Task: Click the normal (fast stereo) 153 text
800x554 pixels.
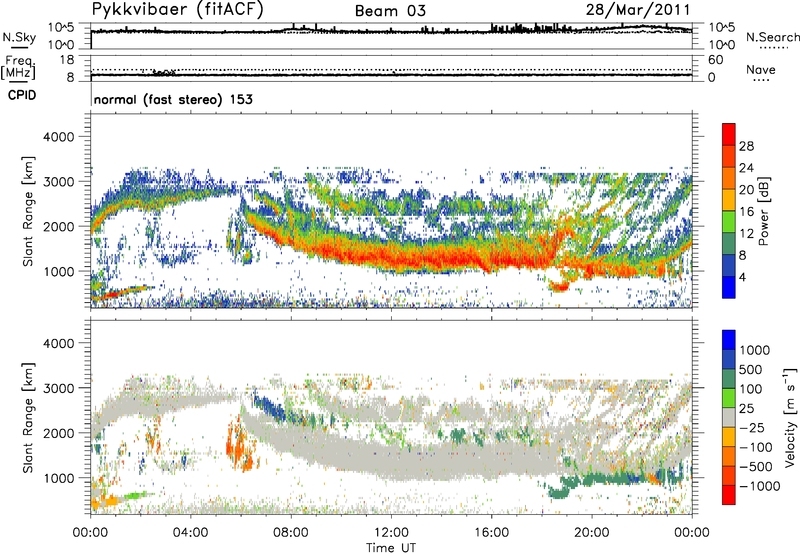Action: click(173, 99)
